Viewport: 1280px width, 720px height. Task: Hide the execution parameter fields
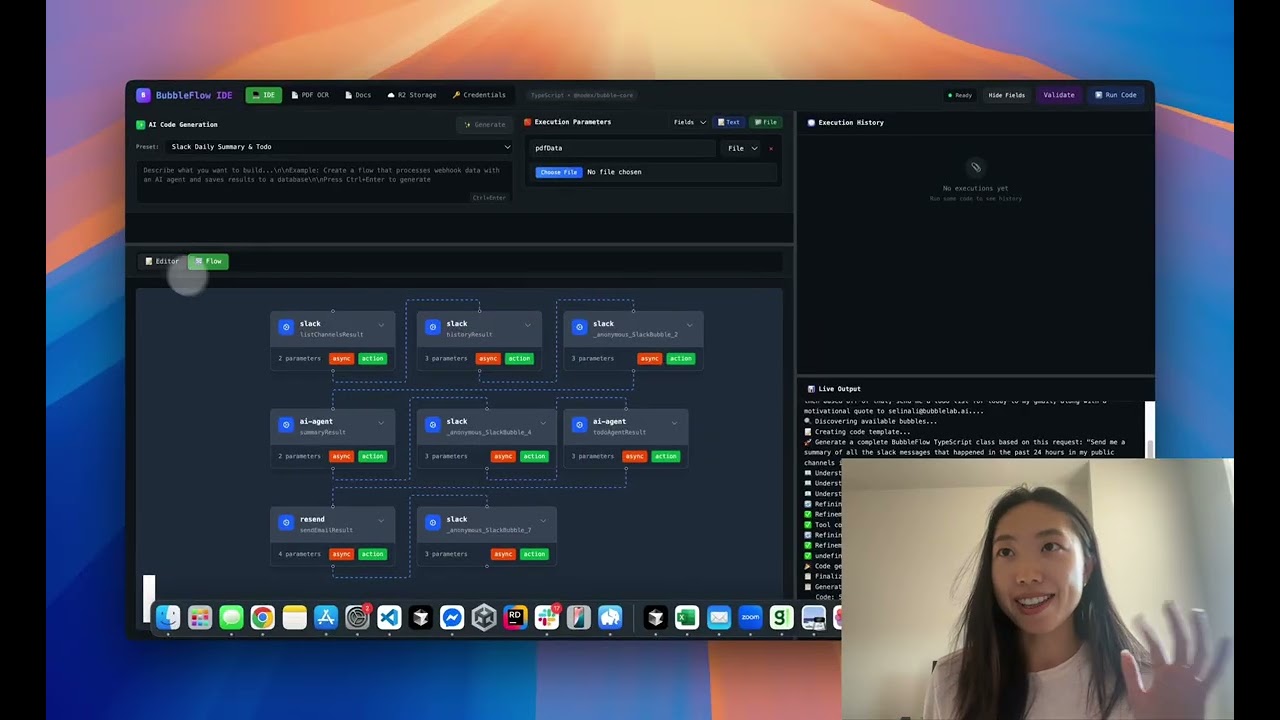(1006, 95)
